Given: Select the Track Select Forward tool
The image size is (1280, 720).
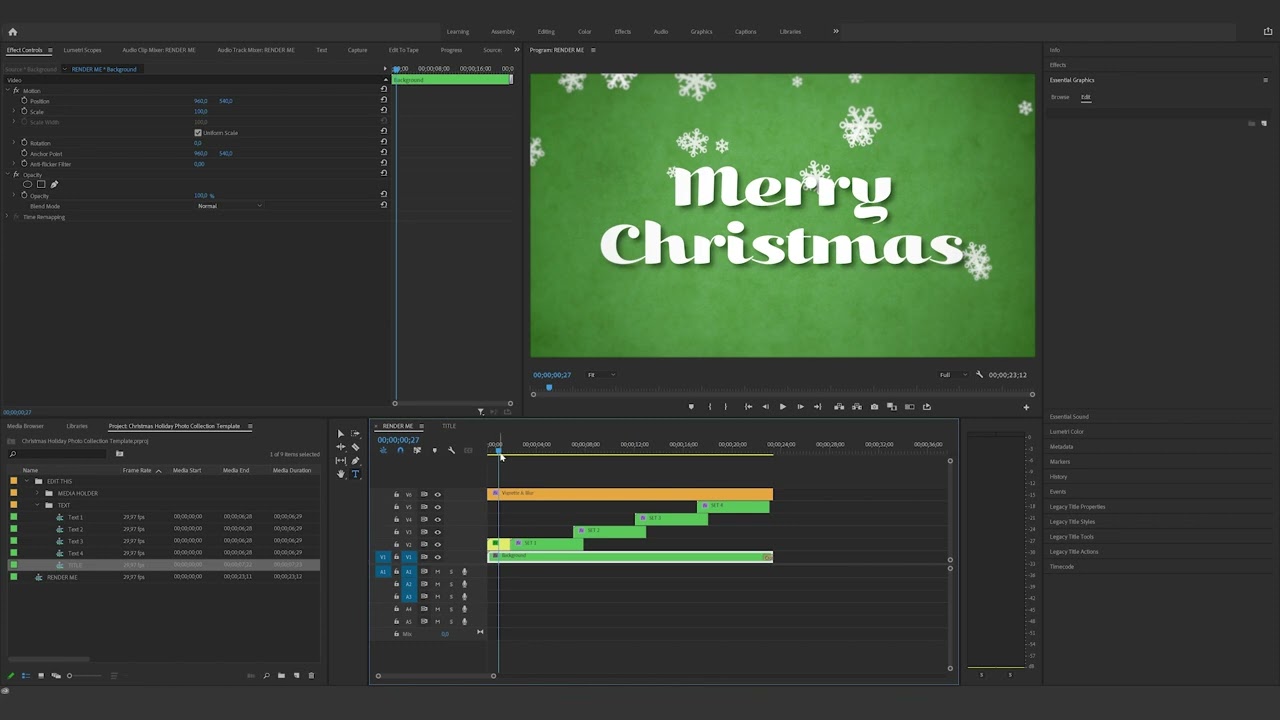Looking at the screenshot, I should click(x=355, y=434).
